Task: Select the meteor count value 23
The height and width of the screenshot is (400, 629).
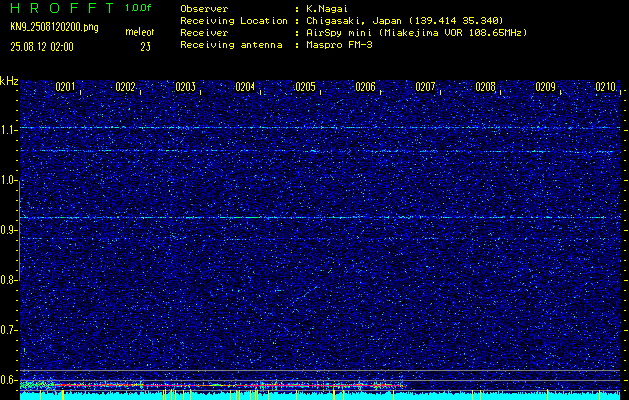Action: coord(145,47)
